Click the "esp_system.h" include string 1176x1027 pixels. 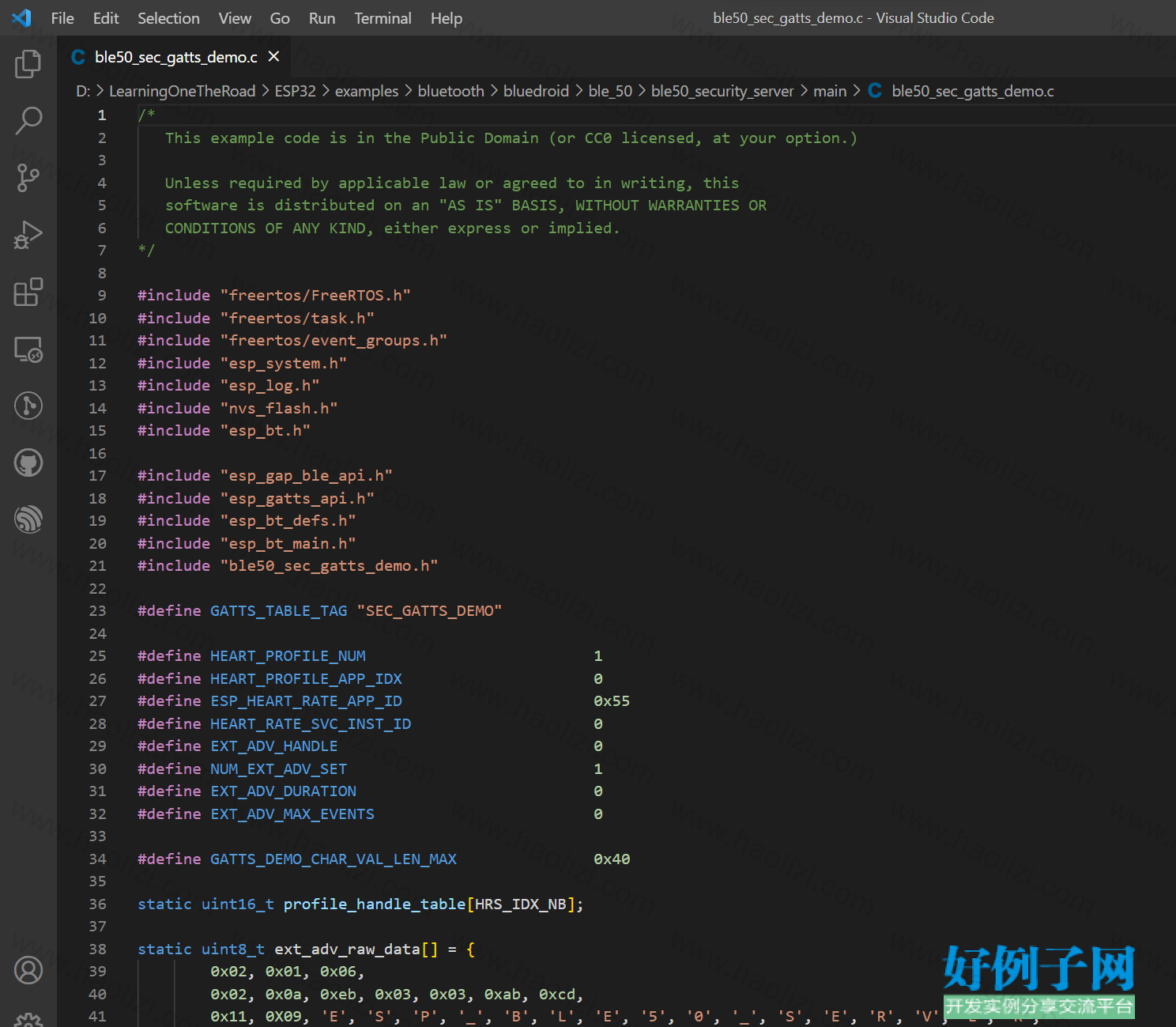[x=283, y=363]
